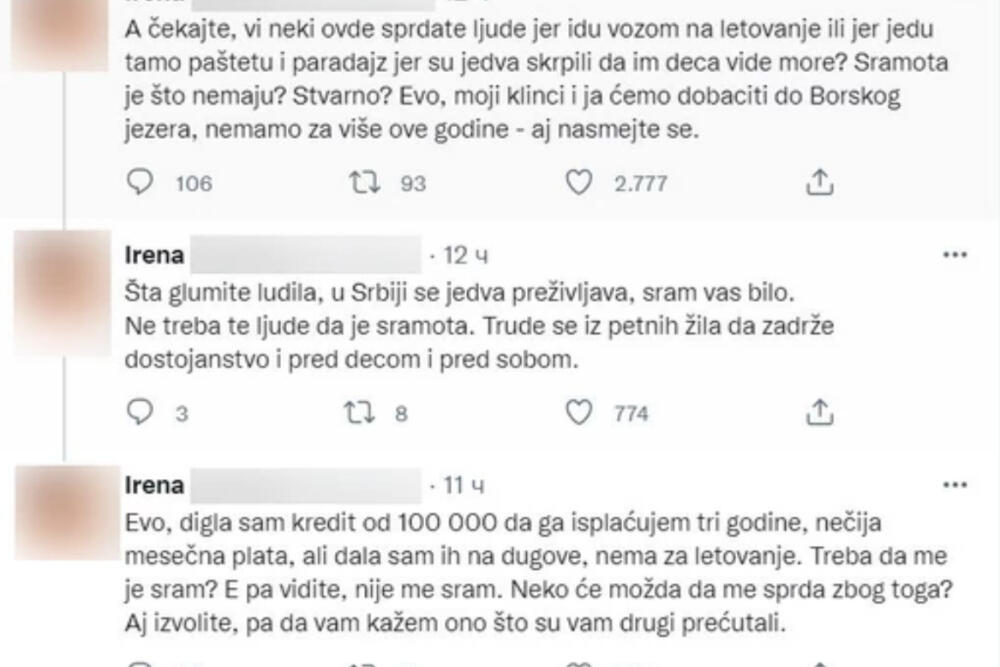Share the tweet posted 12 hours ago
Screen dimensions: 1000x667
819,411
